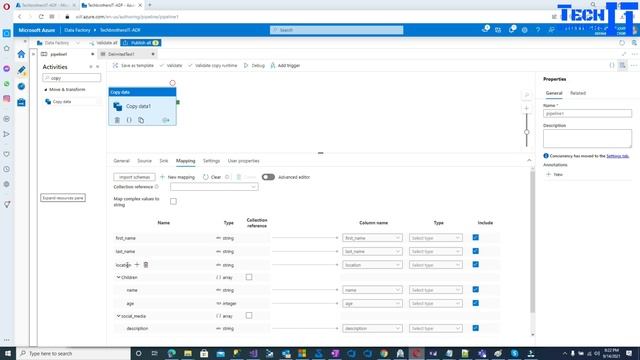
Task: Uncheck Include for first_name row
Action: point(476,238)
